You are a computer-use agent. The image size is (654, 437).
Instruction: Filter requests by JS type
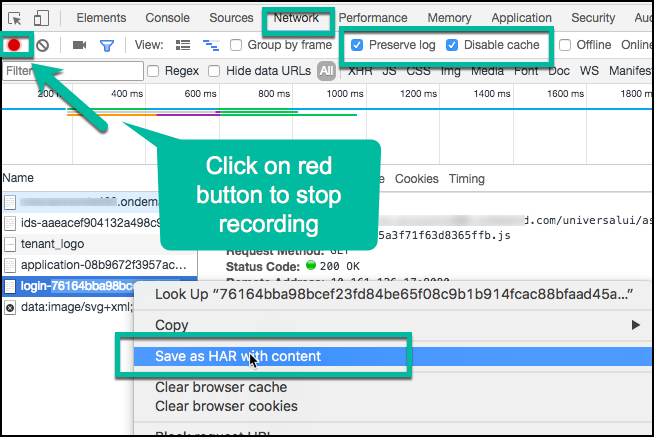pos(389,71)
